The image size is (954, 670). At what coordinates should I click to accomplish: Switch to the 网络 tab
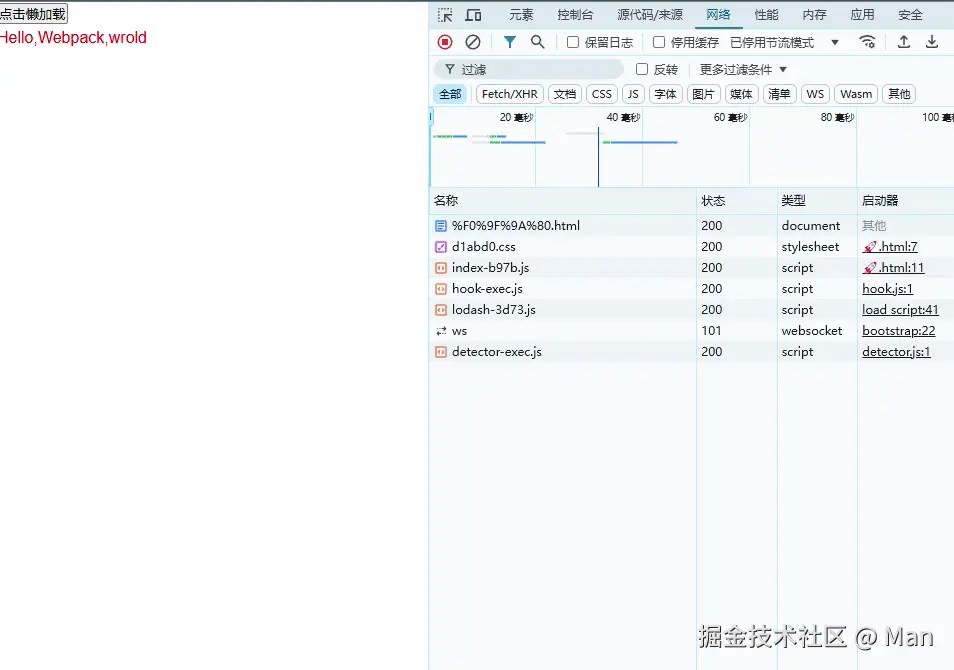click(x=719, y=15)
